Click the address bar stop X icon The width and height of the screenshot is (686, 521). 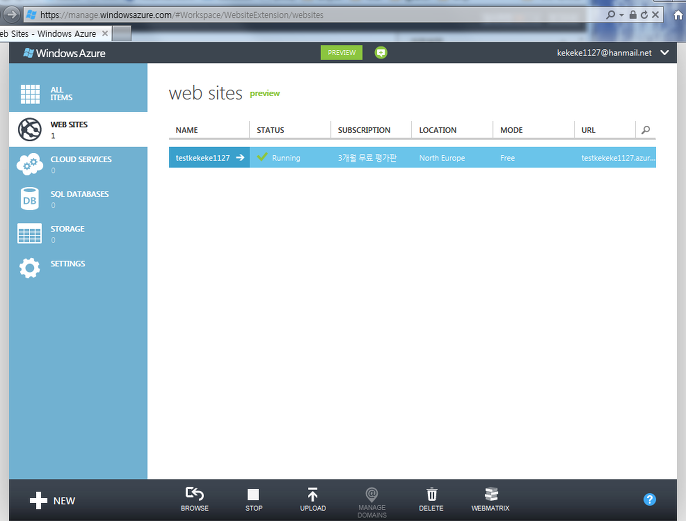coord(655,15)
